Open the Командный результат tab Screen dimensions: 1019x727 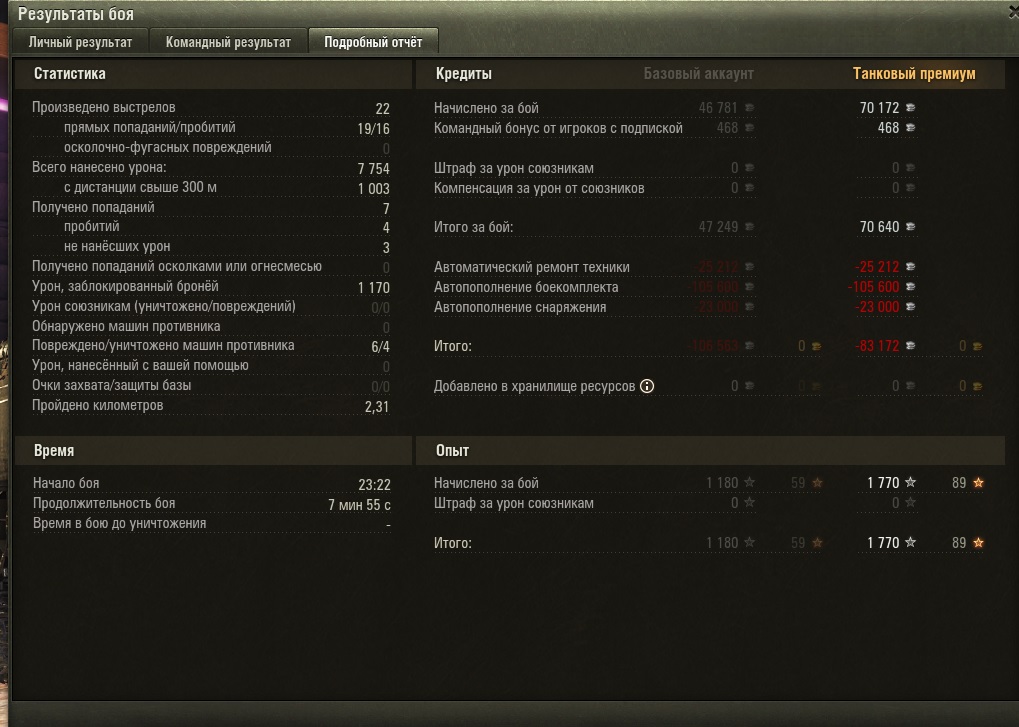point(228,42)
